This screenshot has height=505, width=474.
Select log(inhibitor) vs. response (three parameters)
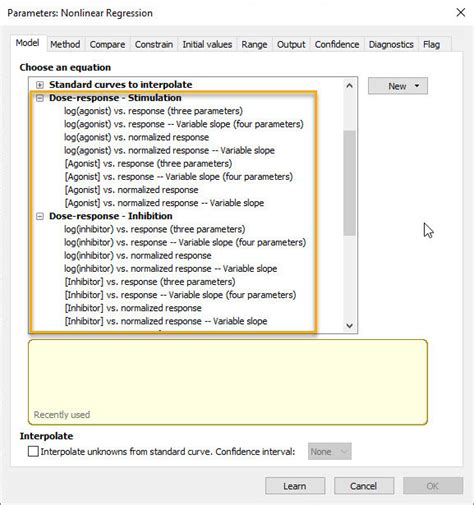pos(155,229)
